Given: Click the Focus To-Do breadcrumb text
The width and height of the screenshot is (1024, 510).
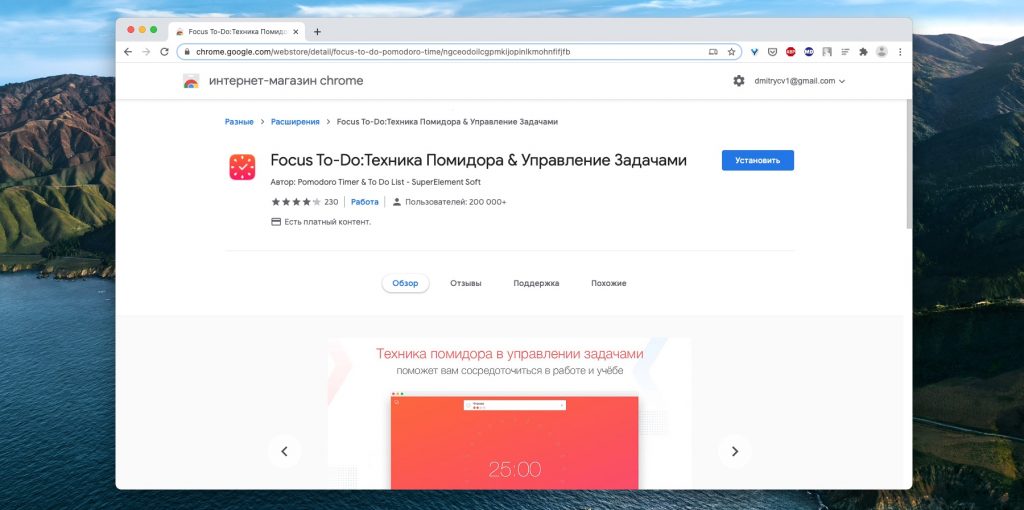Looking at the screenshot, I should tap(447, 121).
